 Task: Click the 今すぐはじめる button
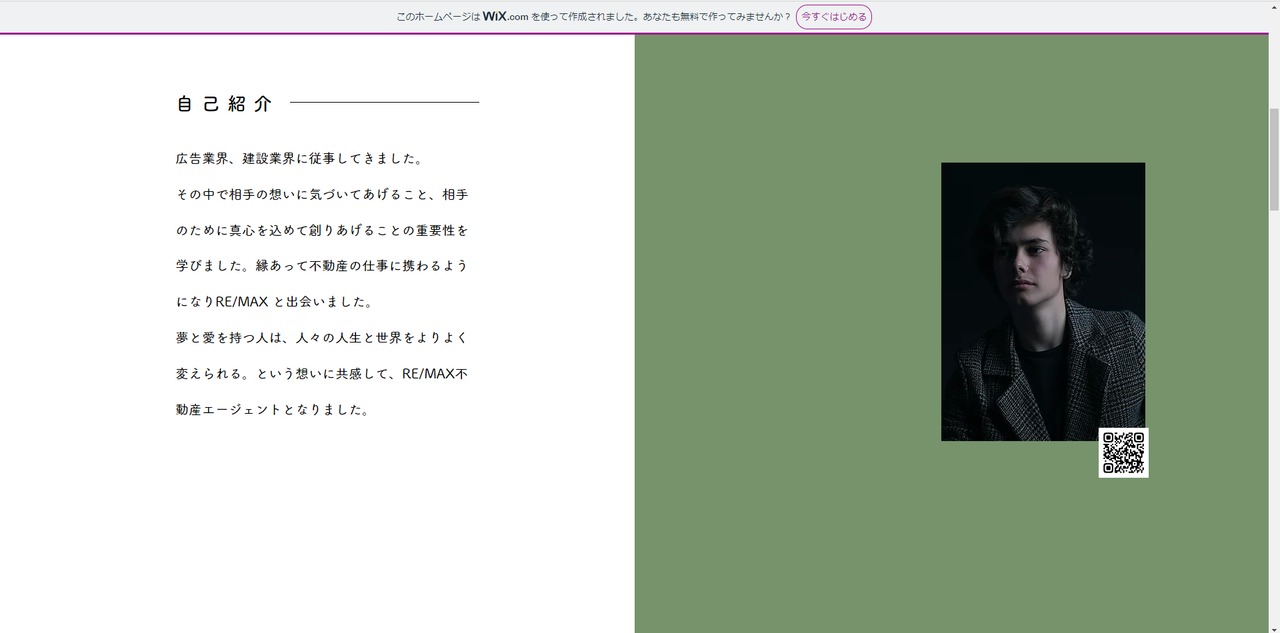(834, 17)
